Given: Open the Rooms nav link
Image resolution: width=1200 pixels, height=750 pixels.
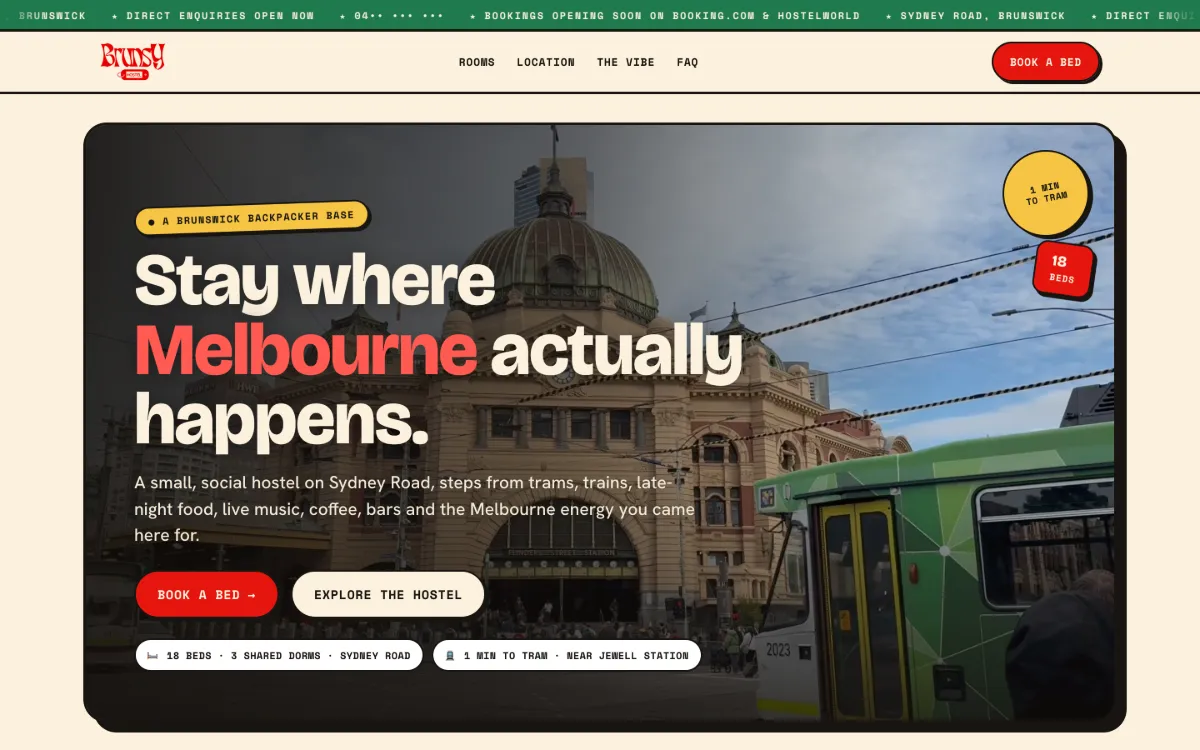Looking at the screenshot, I should (477, 62).
